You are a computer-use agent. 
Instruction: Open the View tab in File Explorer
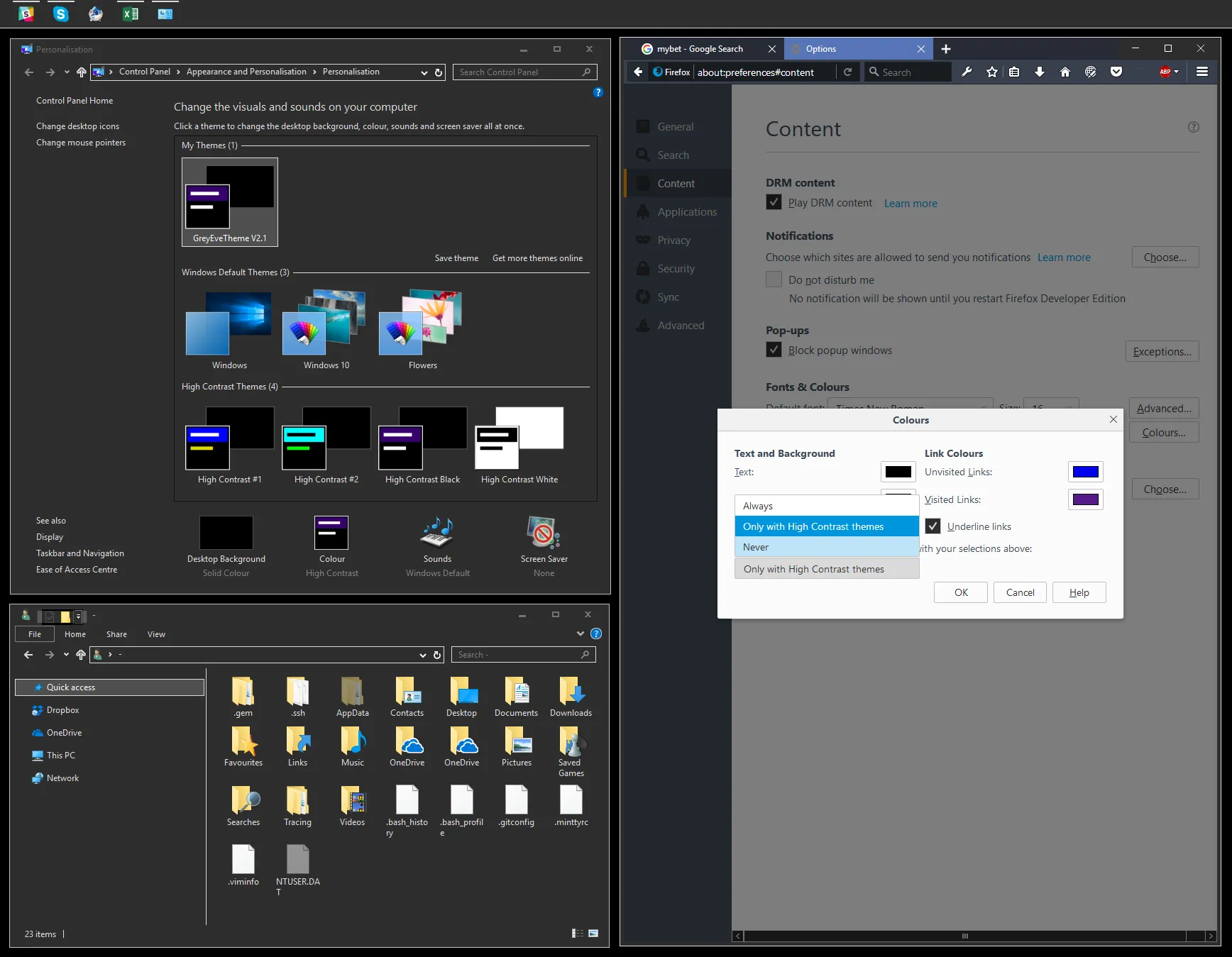click(x=156, y=634)
